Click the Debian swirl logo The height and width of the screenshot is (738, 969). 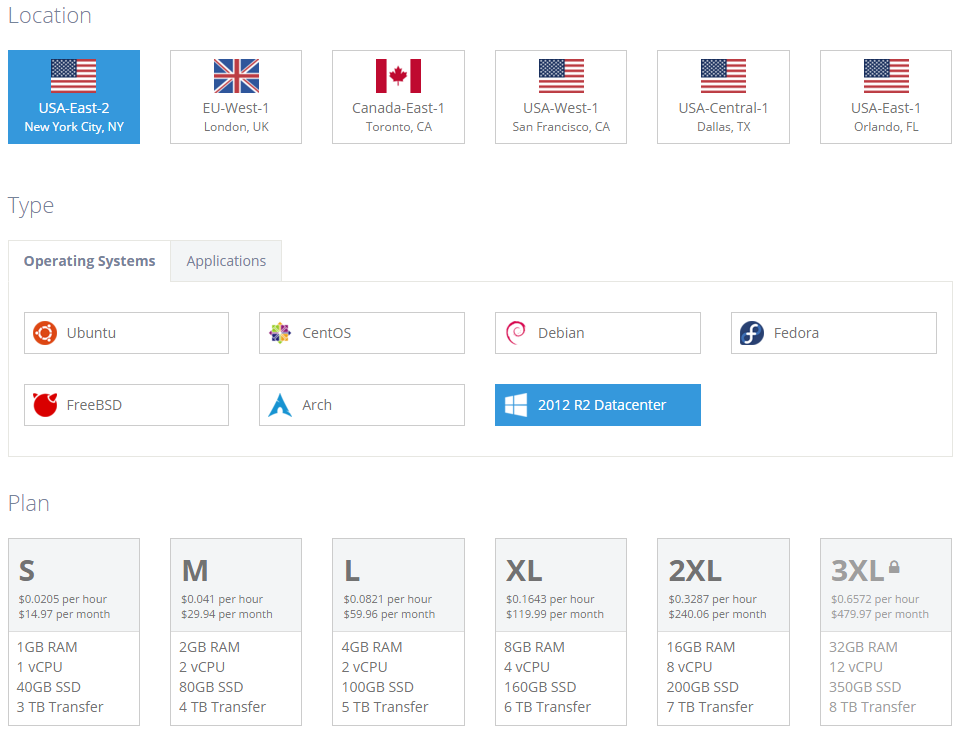[x=516, y=333]
